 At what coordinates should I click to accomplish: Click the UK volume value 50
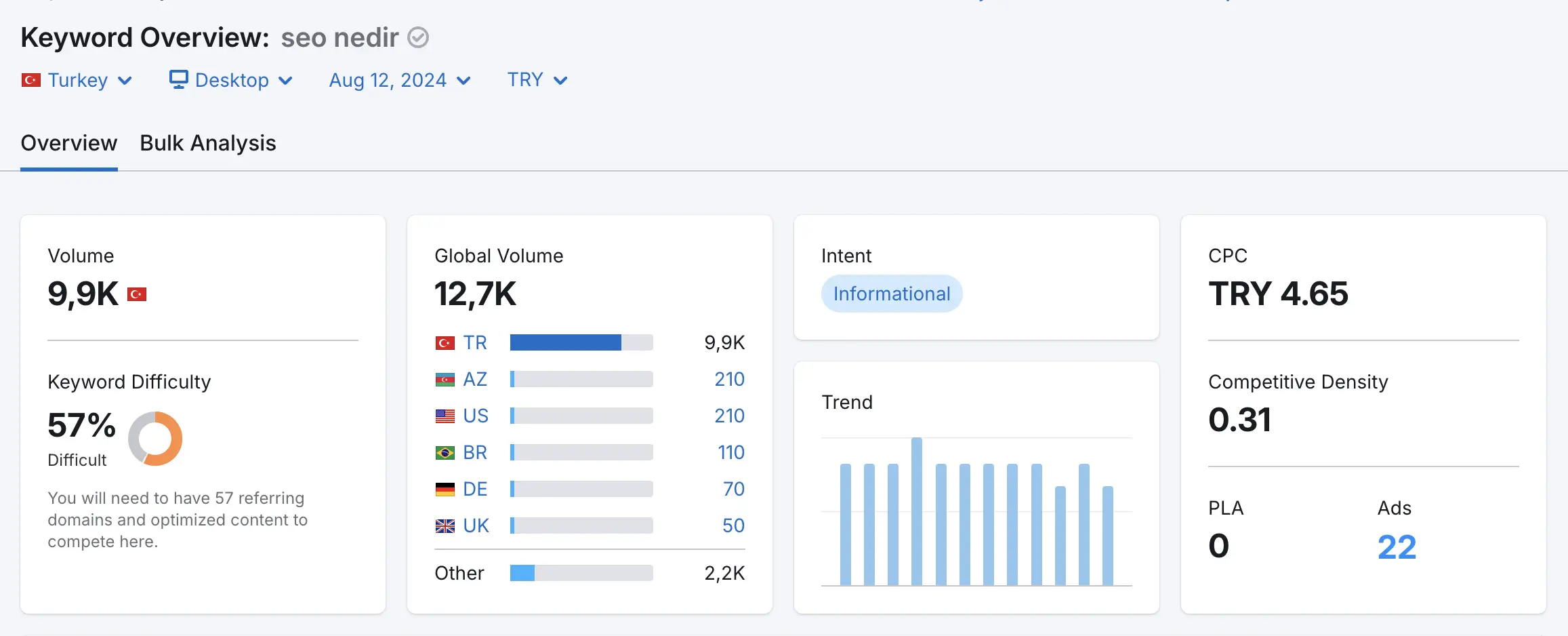pyautogui.click(x=733, y=526)
